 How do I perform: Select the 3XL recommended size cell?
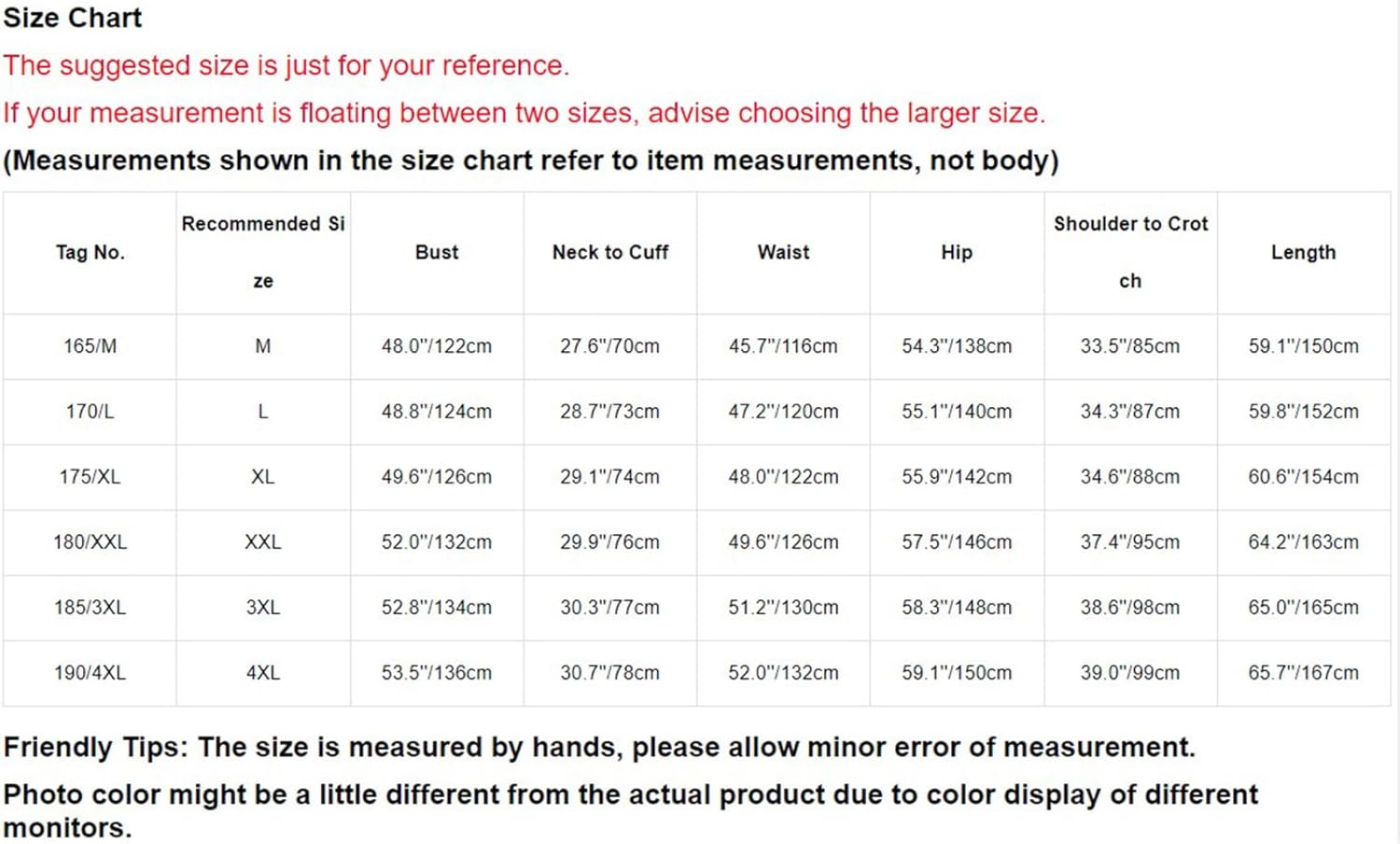pos(263,608)
